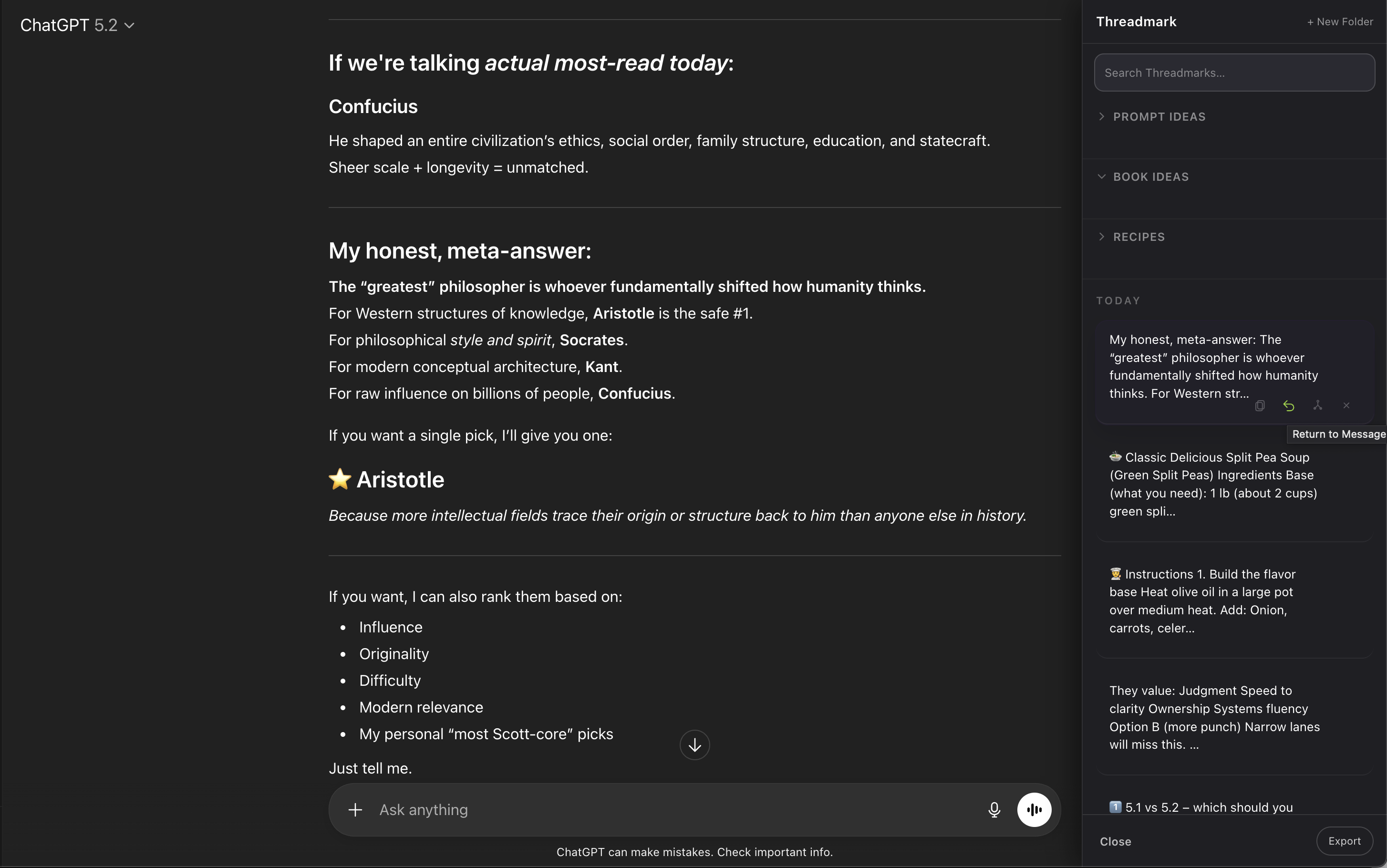Image resolution: width=1387 pixels, height=868 pixels.
Task: Start dictation with the microphone icon
Action: tap(994, 809)
